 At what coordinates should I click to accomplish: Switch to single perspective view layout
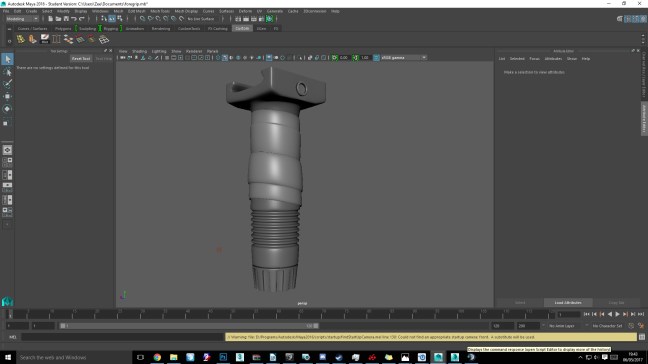[x=7, y=150]
